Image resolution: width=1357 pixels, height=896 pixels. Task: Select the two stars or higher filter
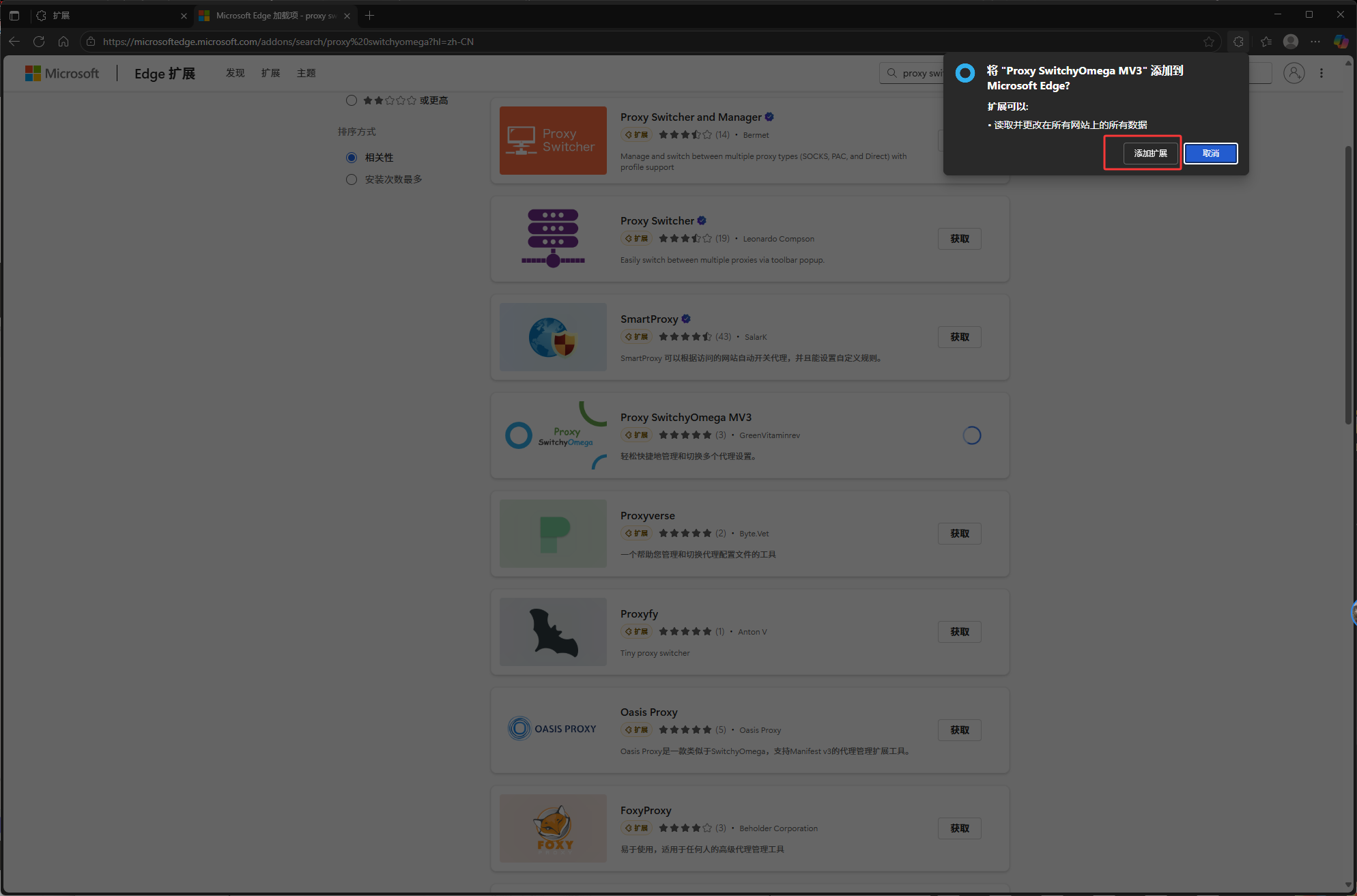pos(352,100)
